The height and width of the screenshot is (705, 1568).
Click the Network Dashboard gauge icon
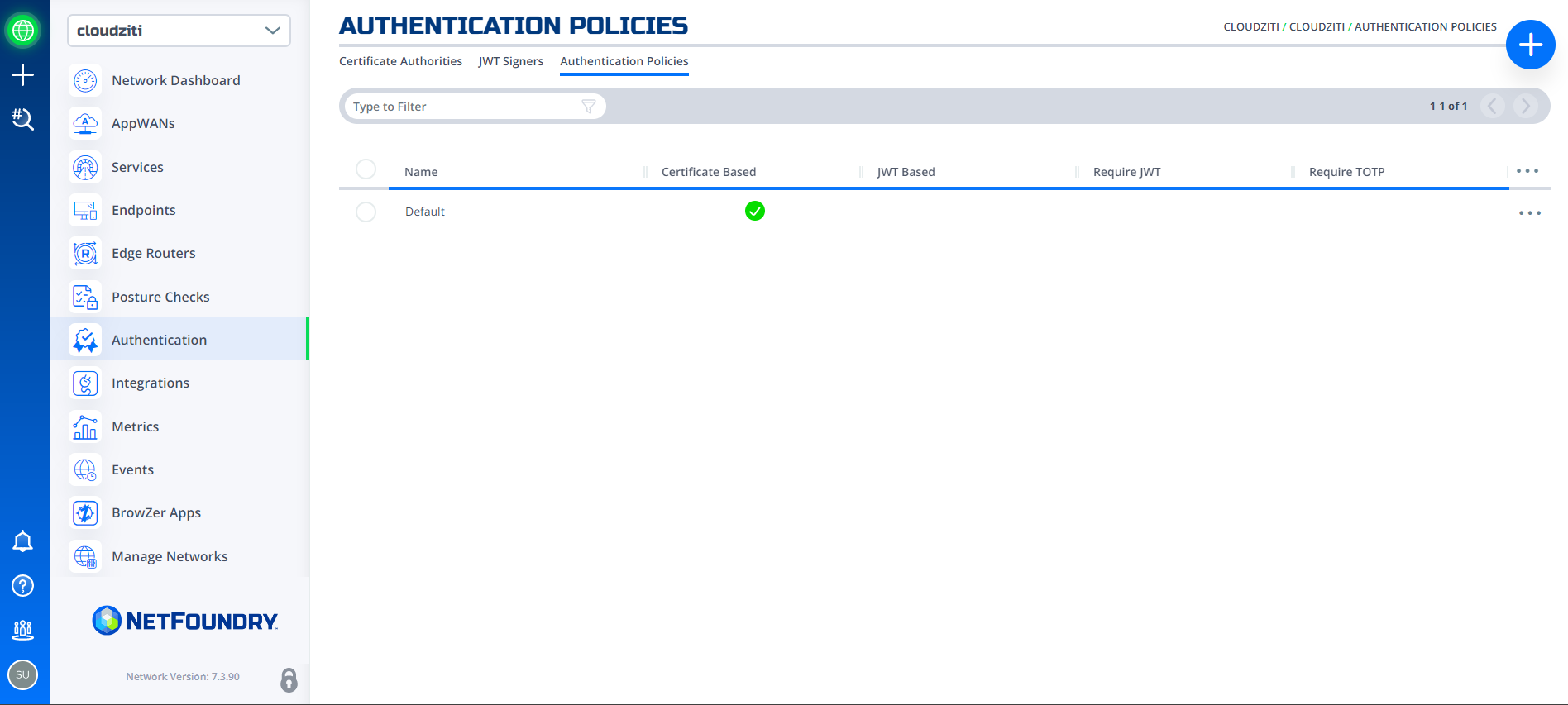pos(85,80)
